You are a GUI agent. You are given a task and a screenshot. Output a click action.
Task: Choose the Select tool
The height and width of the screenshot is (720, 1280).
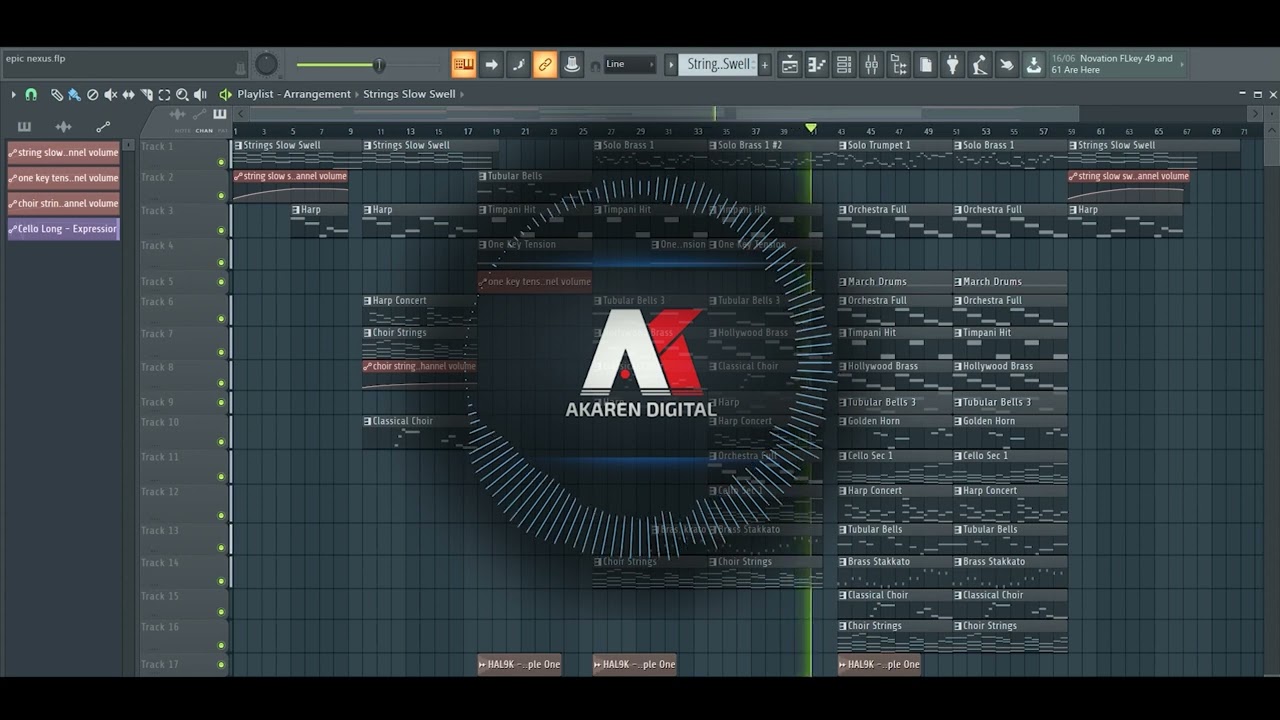[164, 94]
